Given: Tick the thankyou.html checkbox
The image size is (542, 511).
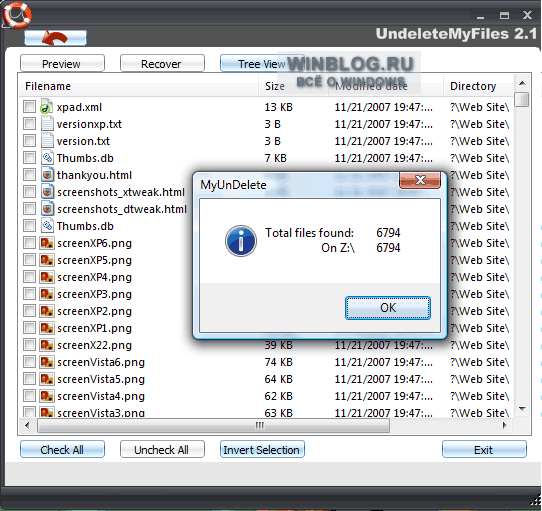Looking at the screenshot, I should (x=29, y=174).
